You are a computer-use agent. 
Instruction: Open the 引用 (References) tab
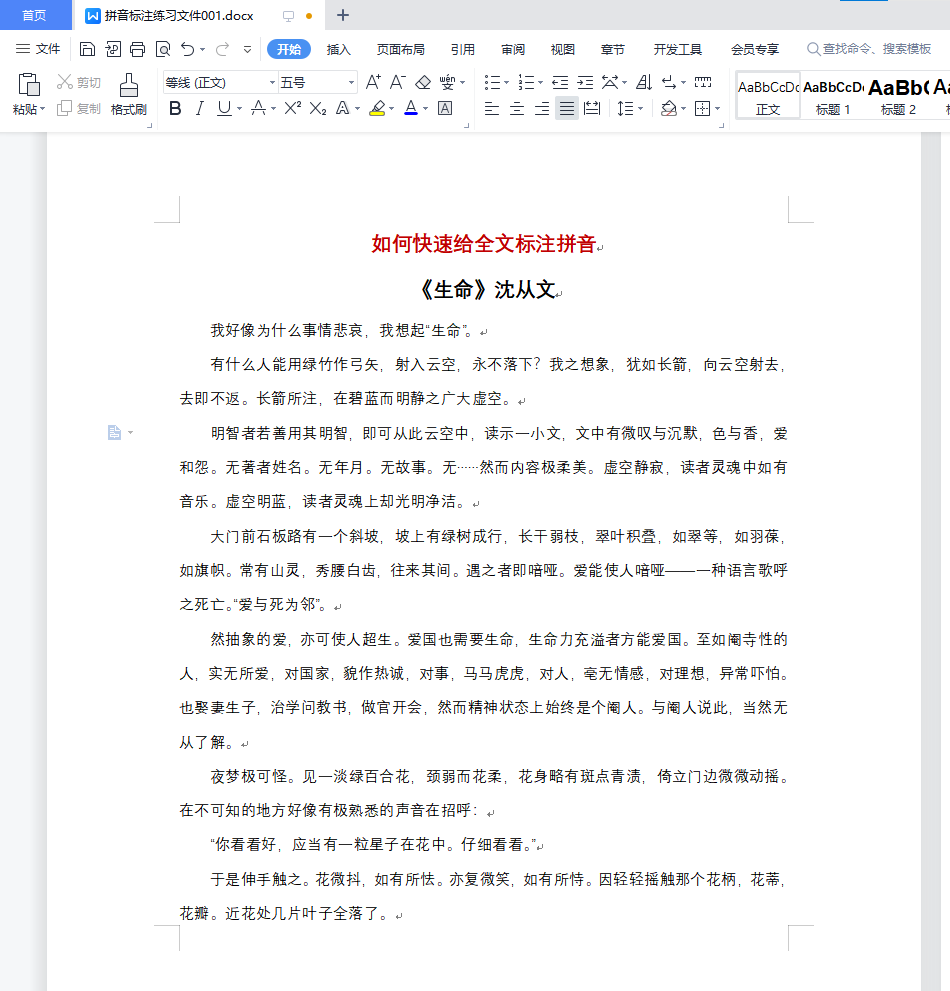[x=463, y=49]
